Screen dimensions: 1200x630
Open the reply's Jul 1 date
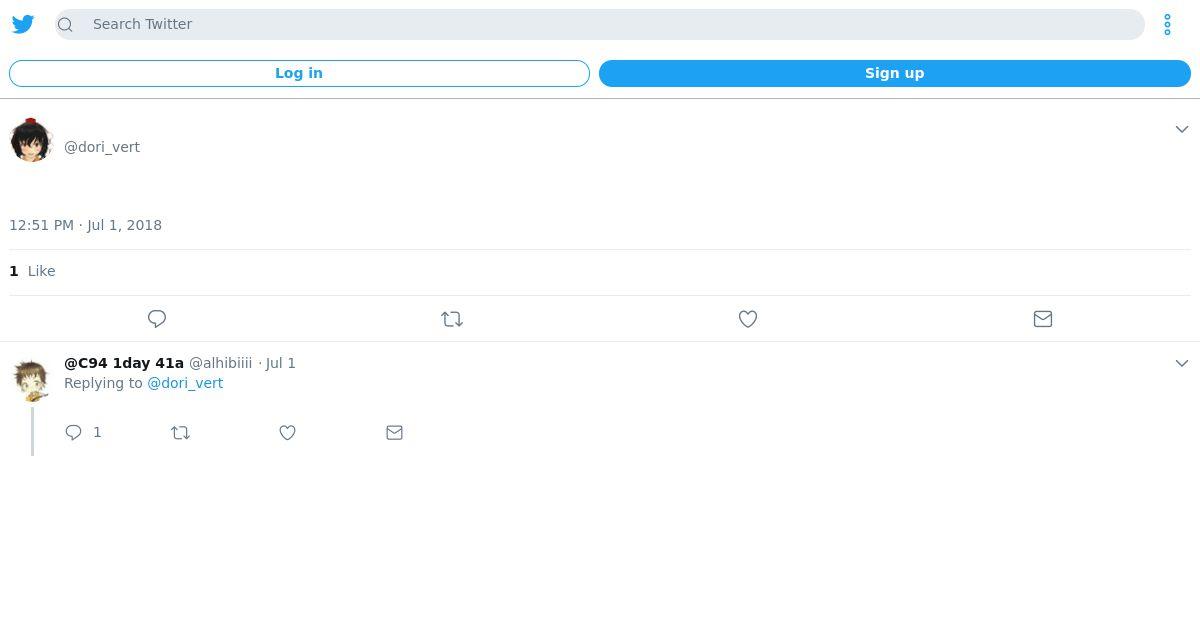point(281,363)
